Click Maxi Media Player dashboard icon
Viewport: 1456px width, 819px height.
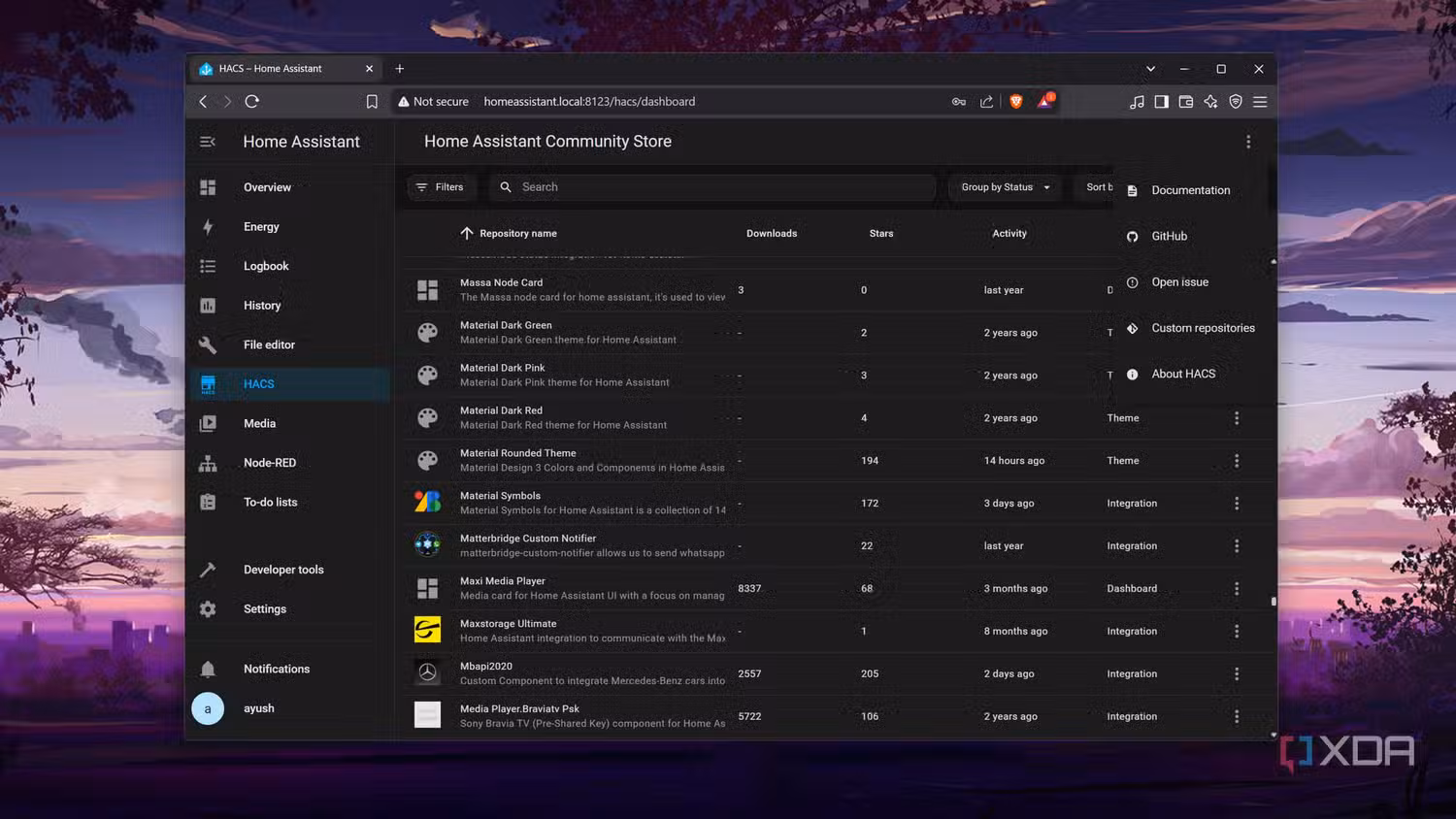tap(427, 588)
